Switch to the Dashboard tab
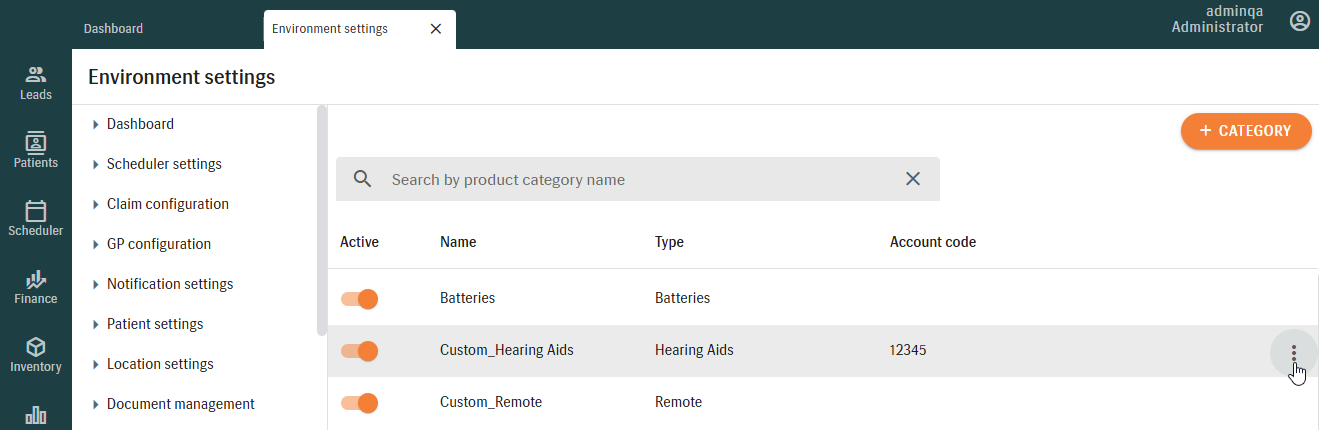 pyautogui.click(x=113, y=29)
